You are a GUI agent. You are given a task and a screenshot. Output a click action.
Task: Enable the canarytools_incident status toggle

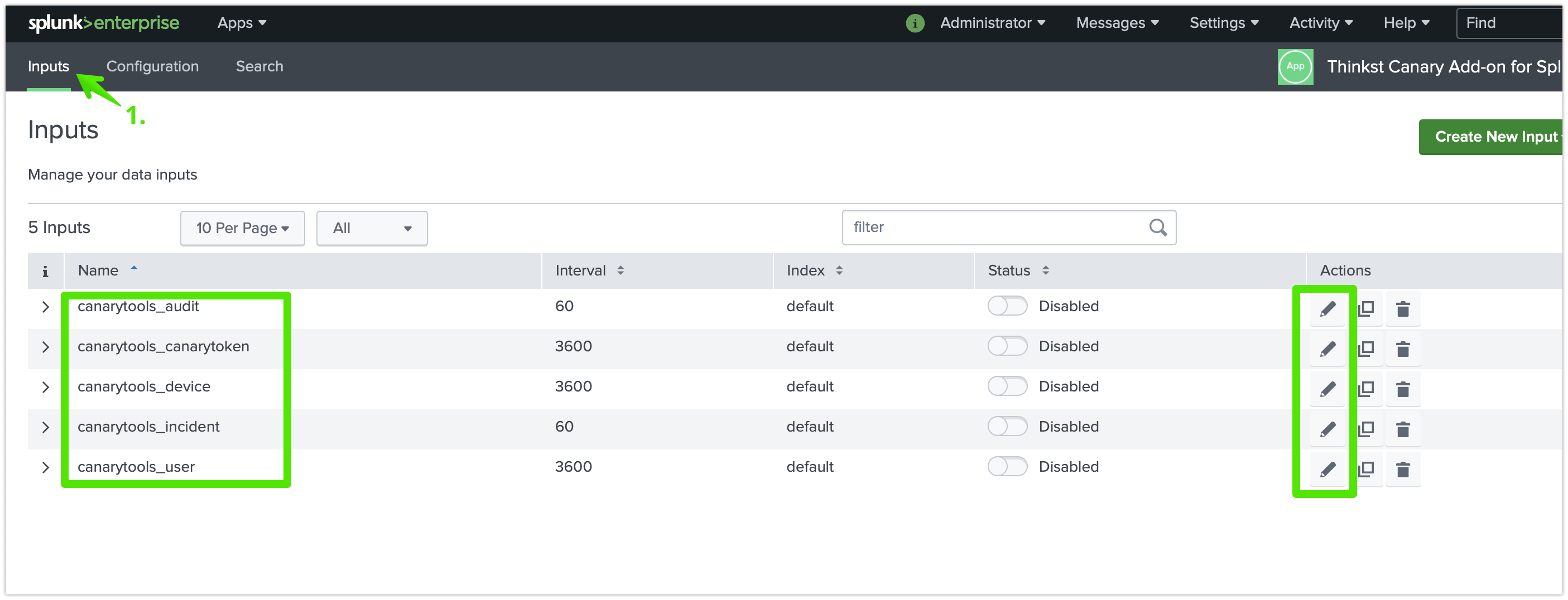1007,427
